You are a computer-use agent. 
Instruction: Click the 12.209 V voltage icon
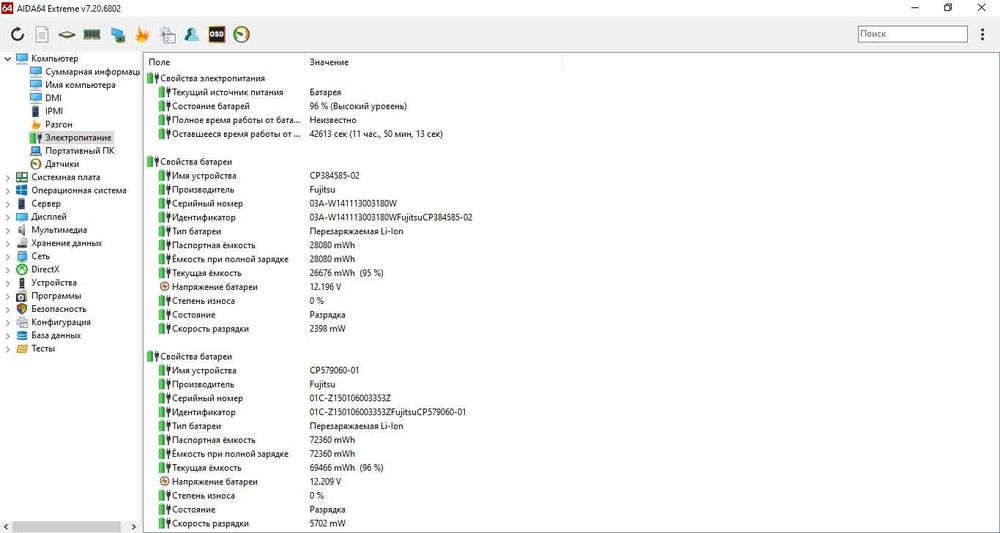[x=165, y=482]
